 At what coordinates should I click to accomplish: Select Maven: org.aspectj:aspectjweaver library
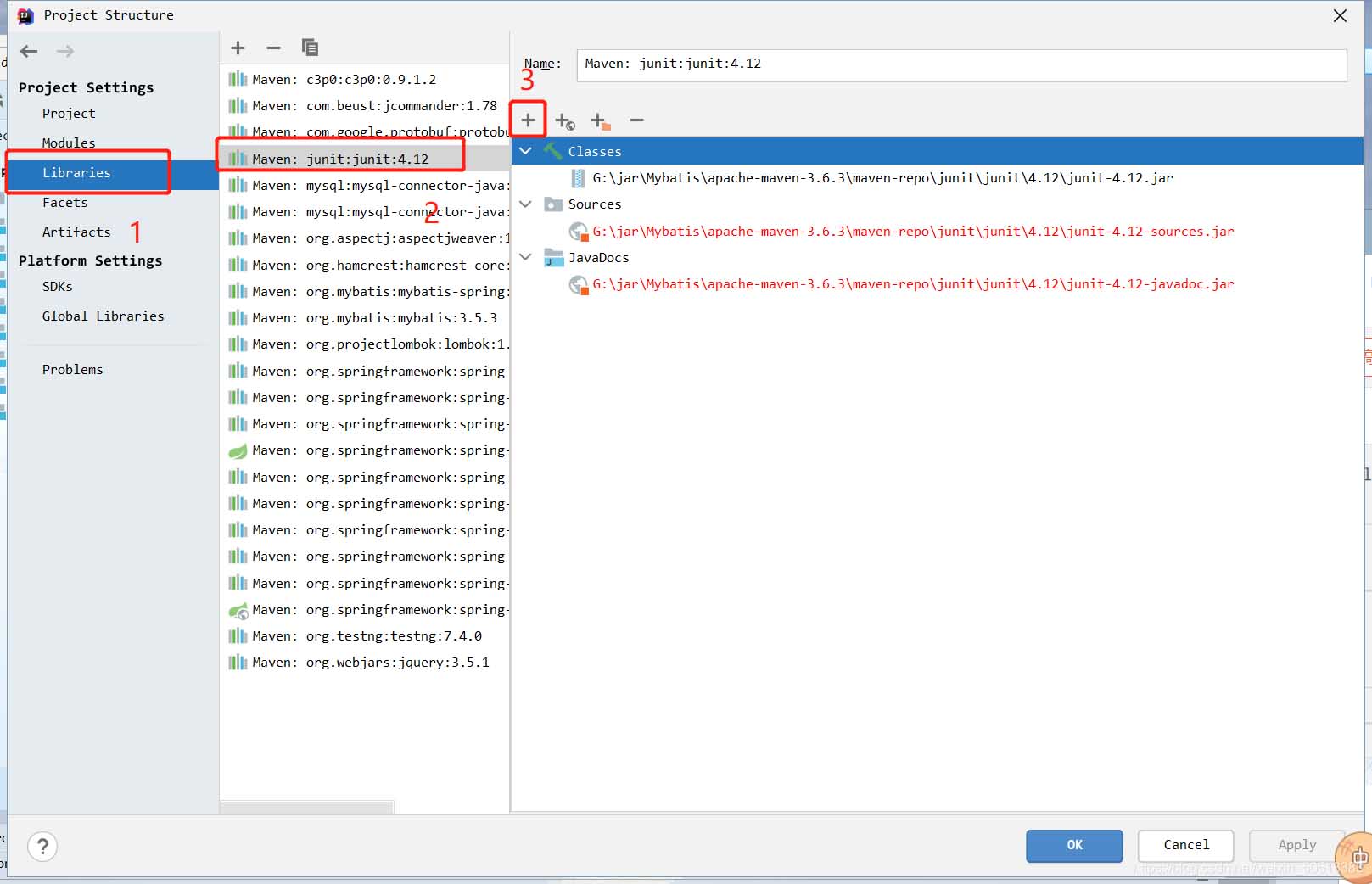[364, 238]
